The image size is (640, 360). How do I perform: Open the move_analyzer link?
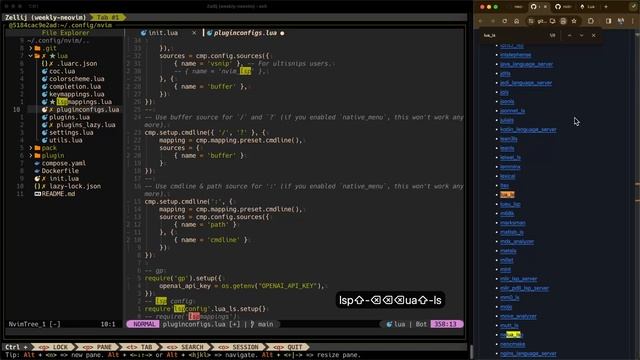point(518,316)
